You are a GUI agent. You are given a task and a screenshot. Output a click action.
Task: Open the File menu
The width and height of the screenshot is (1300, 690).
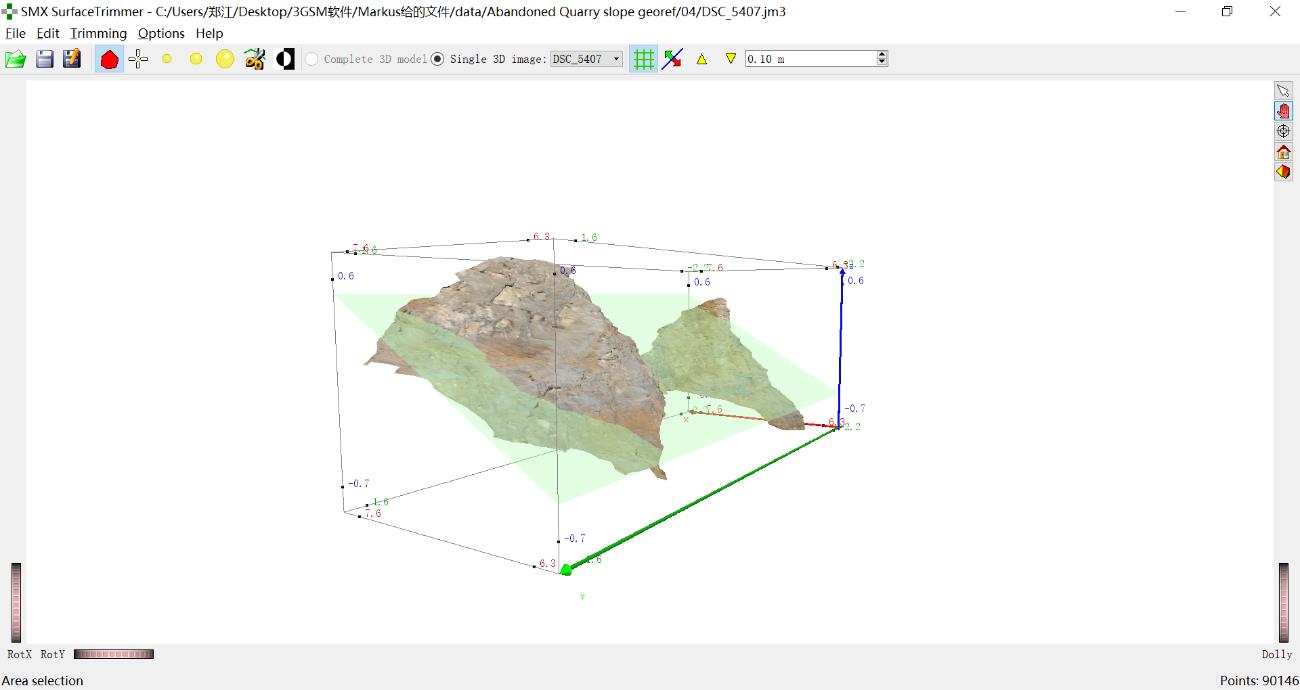[x=15, y=33]
